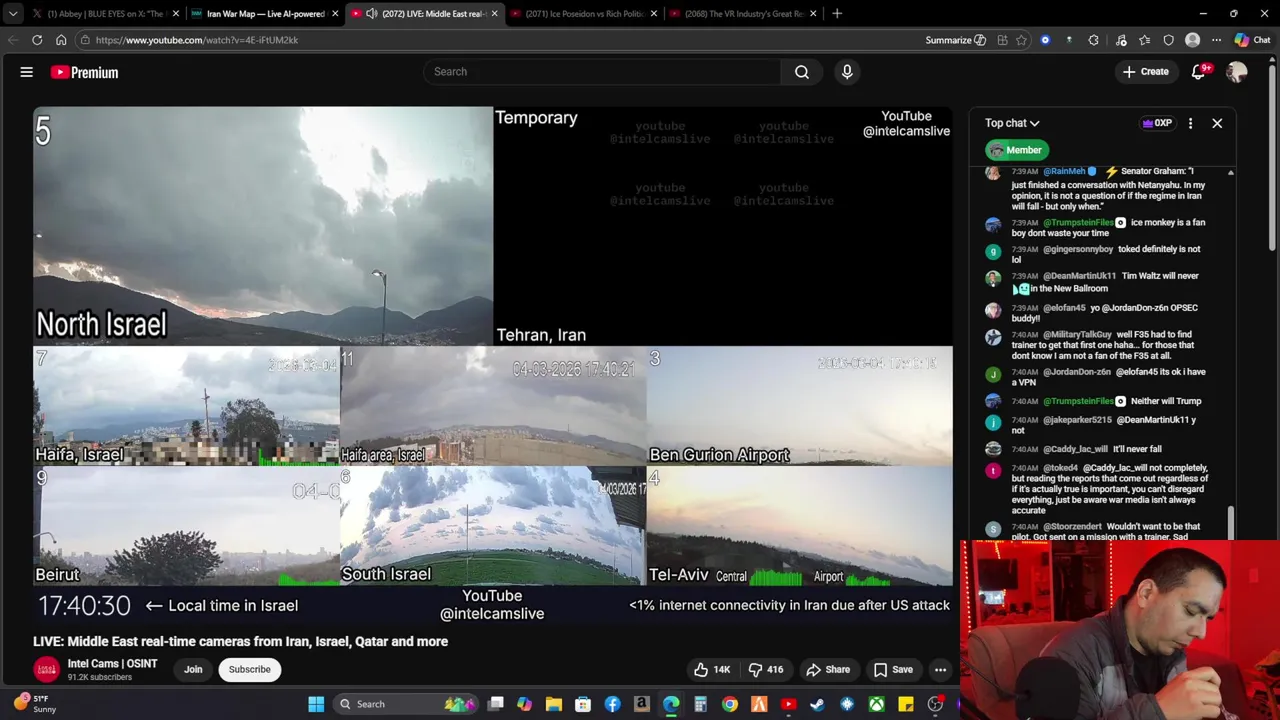Open the Create button

(x=1145, y=72)
